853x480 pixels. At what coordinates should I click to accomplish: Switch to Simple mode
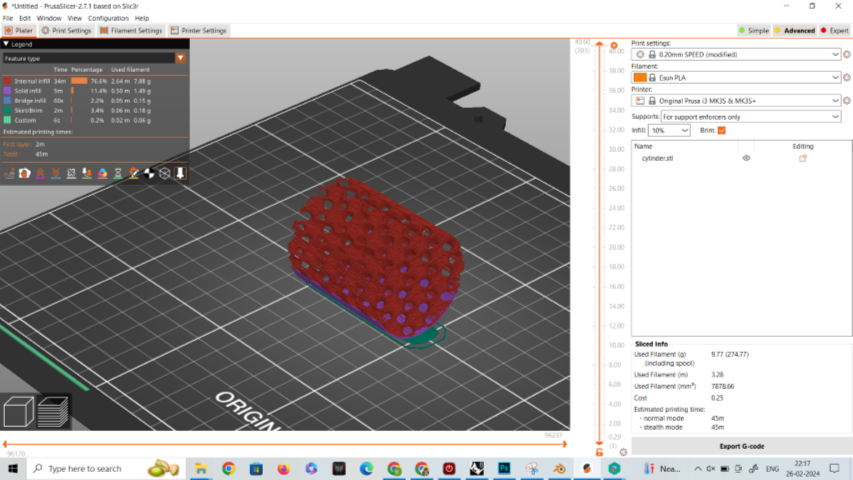(753, 30)
